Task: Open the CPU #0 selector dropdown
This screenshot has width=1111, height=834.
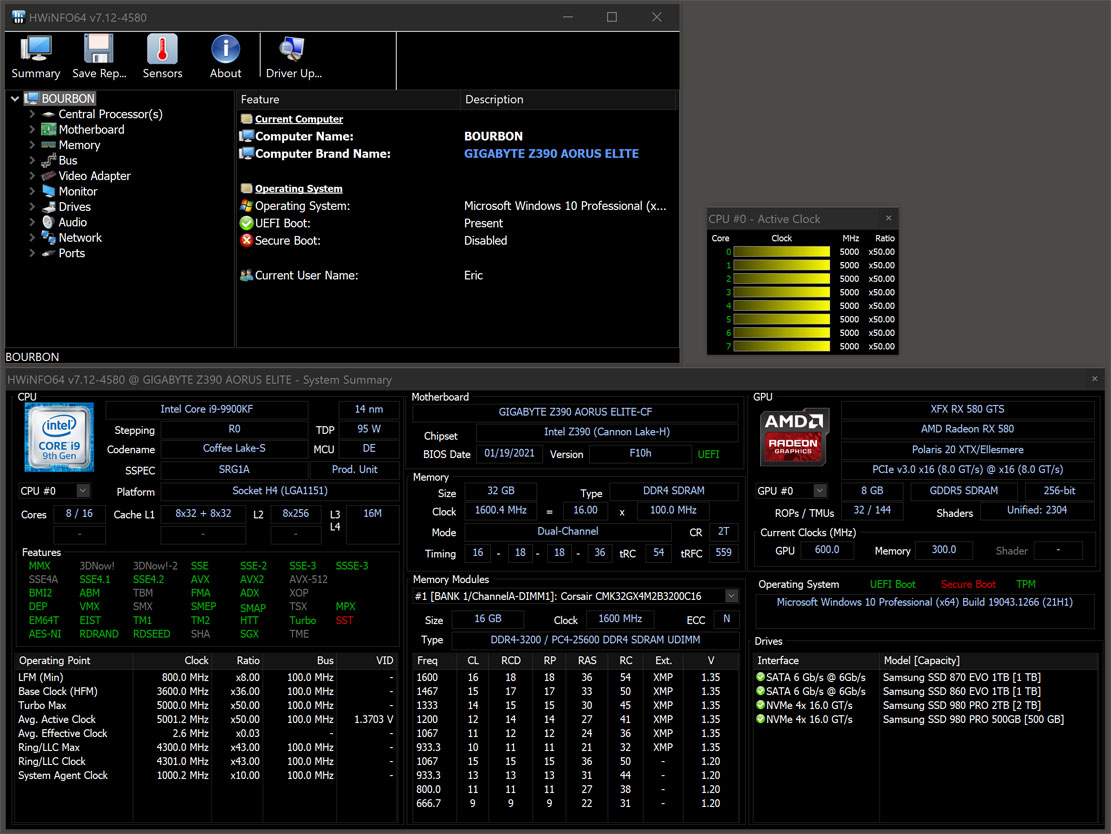Action: point(83,490)
